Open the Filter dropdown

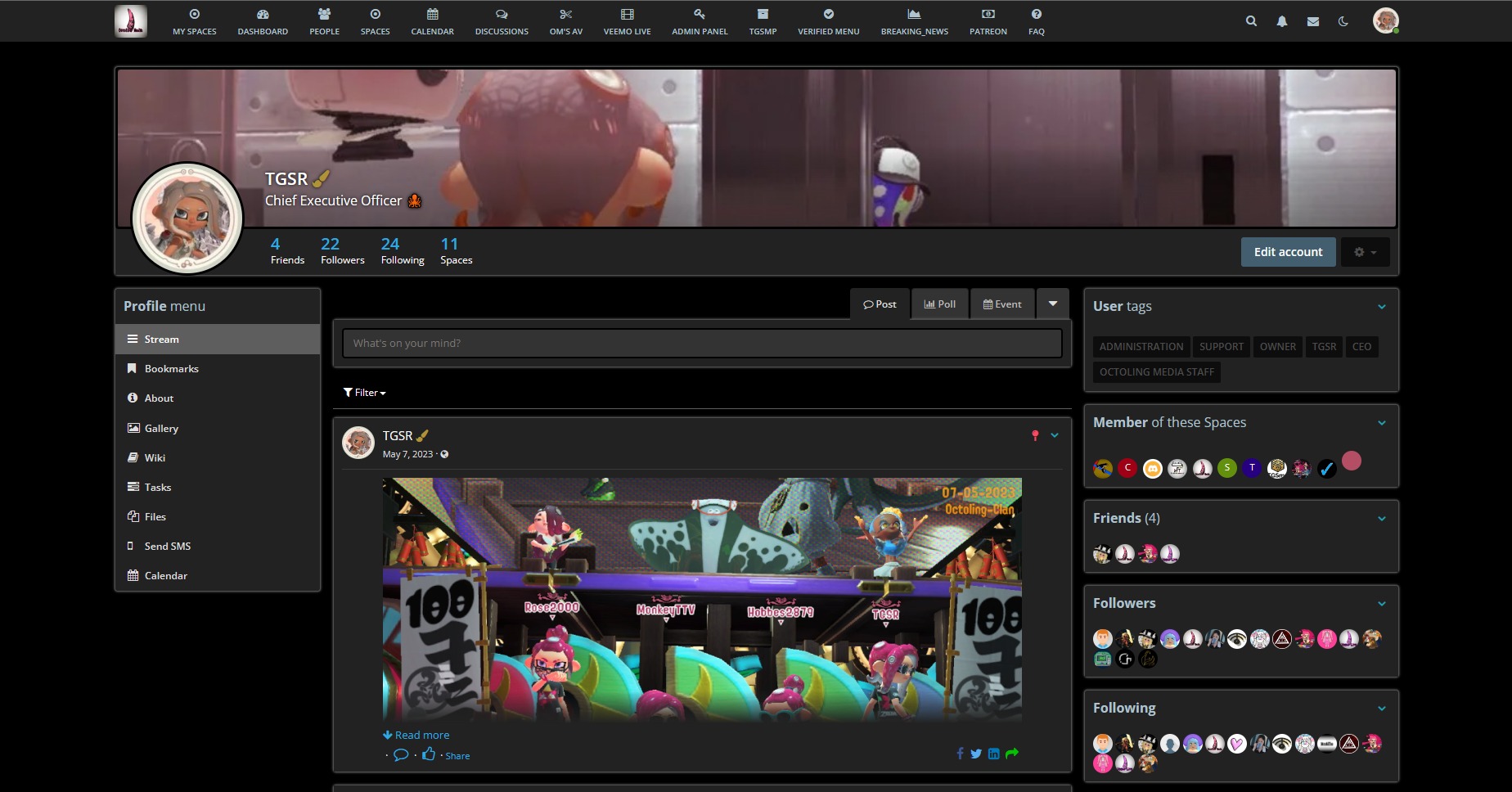click(x=365, y=393)
